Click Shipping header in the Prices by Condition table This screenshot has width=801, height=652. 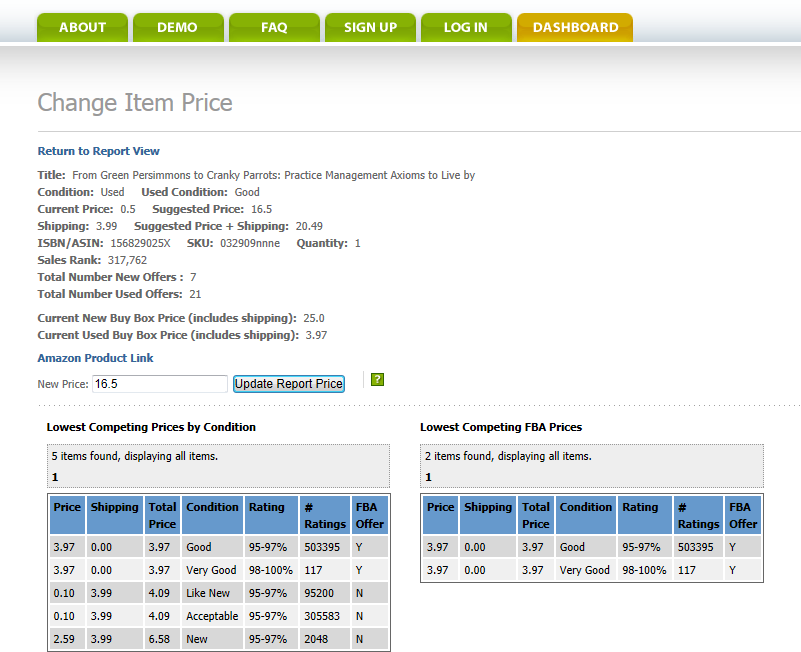114,507
